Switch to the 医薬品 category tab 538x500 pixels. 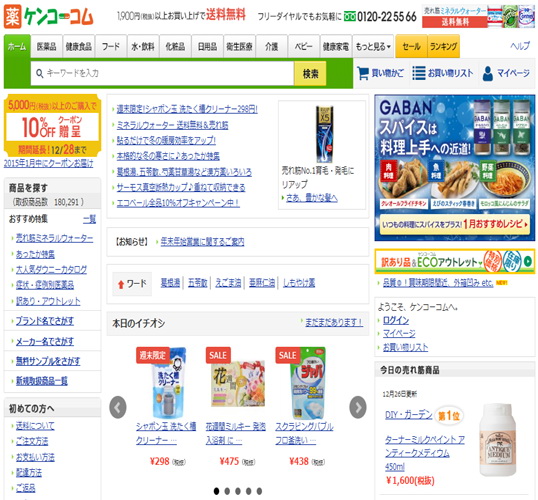(47, 46)
